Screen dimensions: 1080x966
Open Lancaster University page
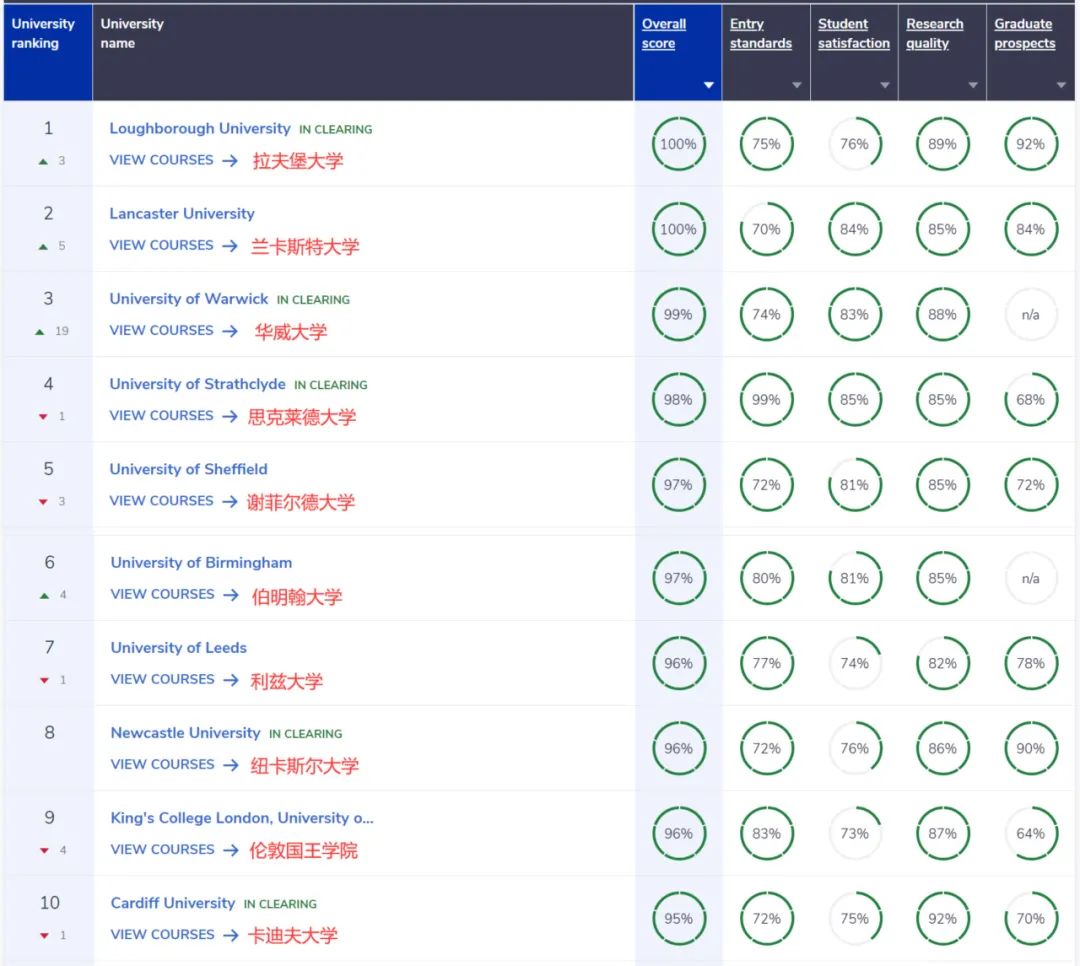(x=182, y=214)
